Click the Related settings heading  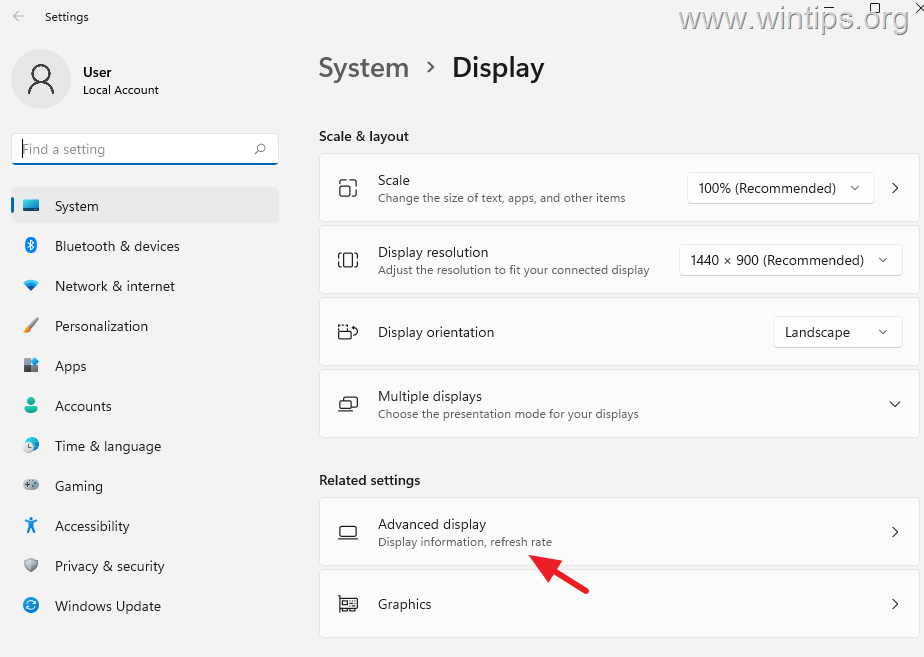tap(369, 480)
